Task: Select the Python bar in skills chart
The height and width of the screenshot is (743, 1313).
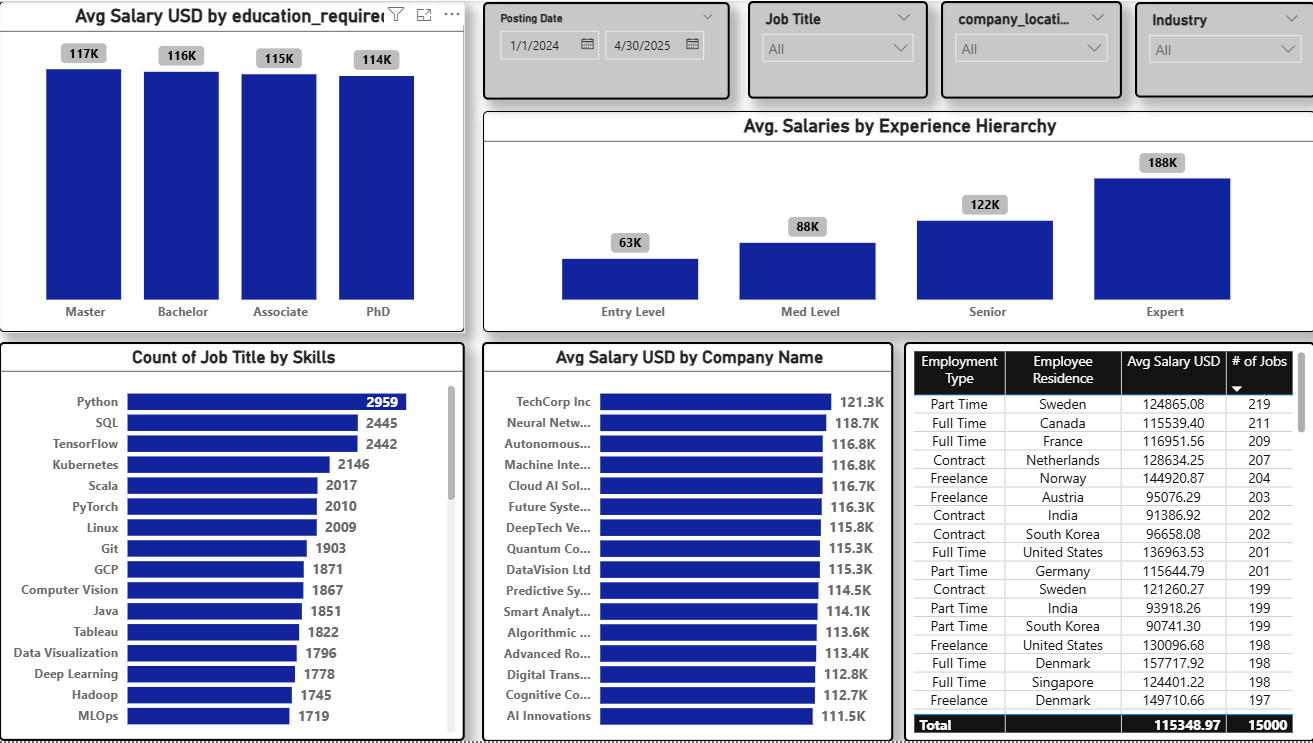Action: pyautogui.click(x=266, y=402)
